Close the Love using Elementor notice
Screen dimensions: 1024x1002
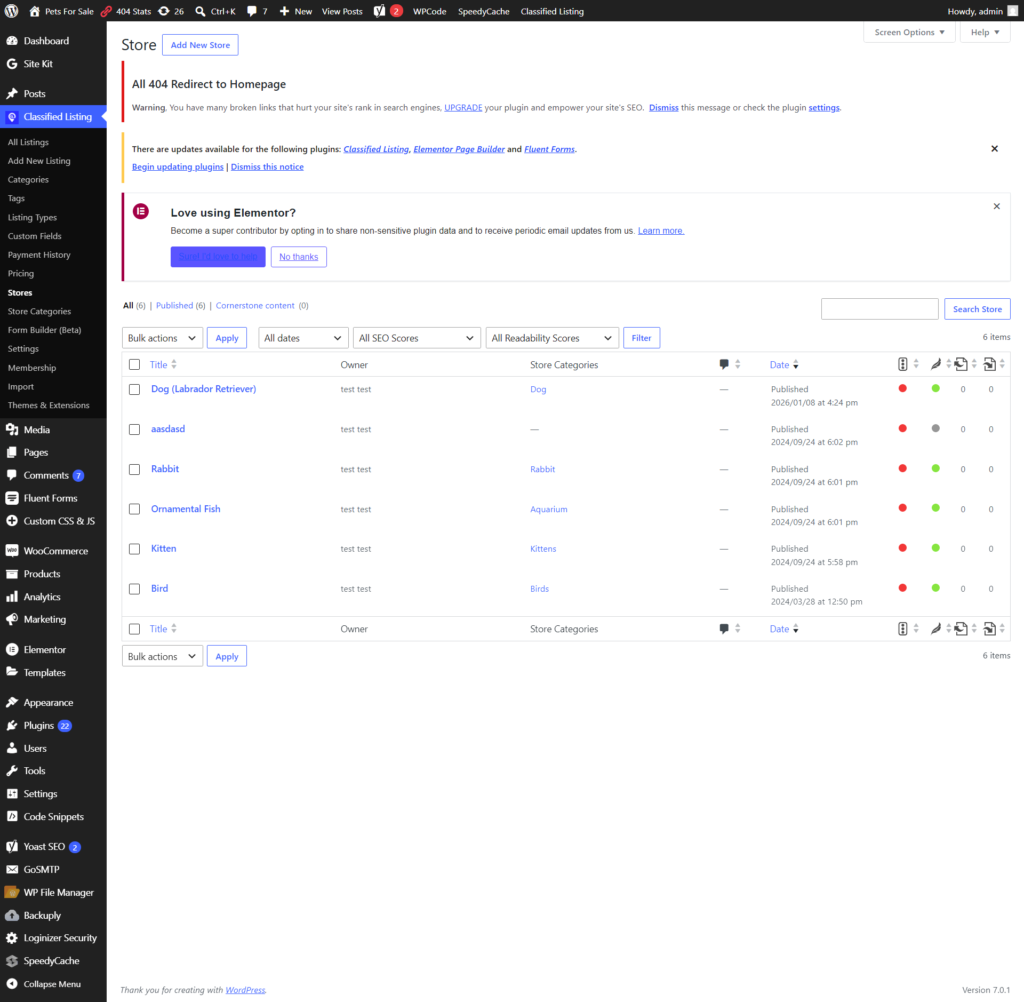(997, 206)
